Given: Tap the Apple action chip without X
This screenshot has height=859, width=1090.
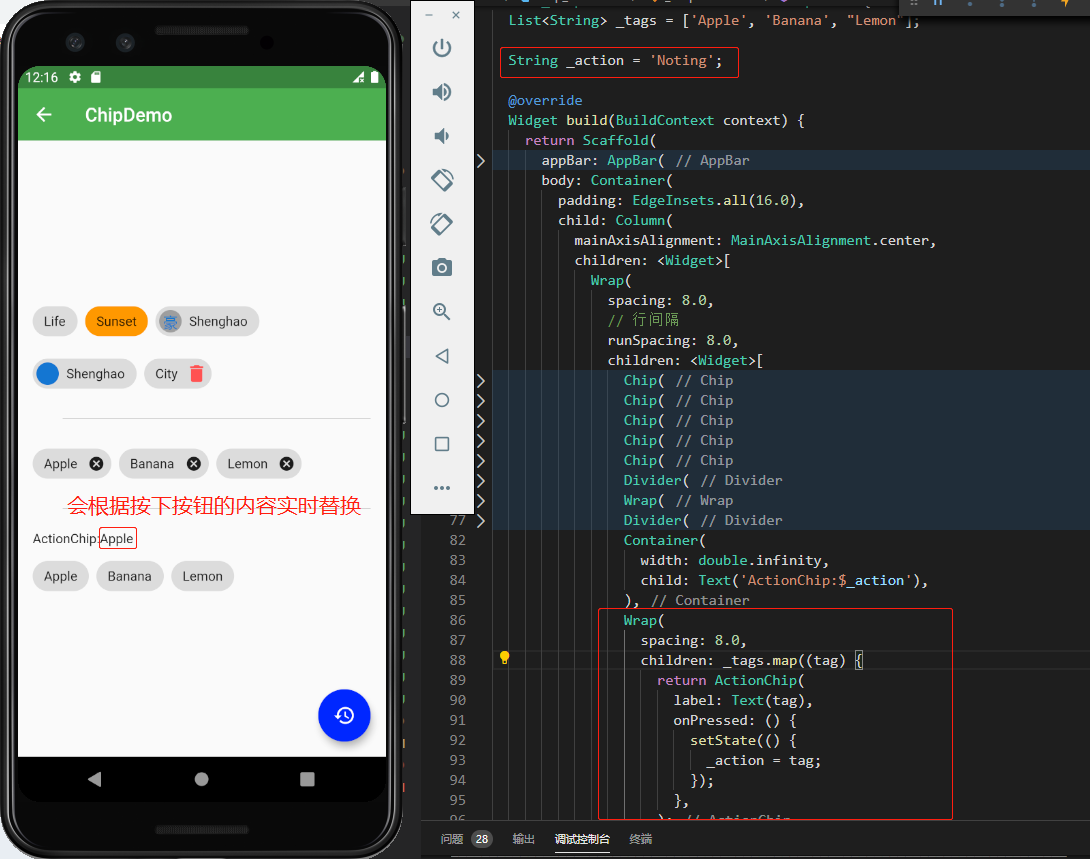Looking at the screenshot, I should click(60, 576).
